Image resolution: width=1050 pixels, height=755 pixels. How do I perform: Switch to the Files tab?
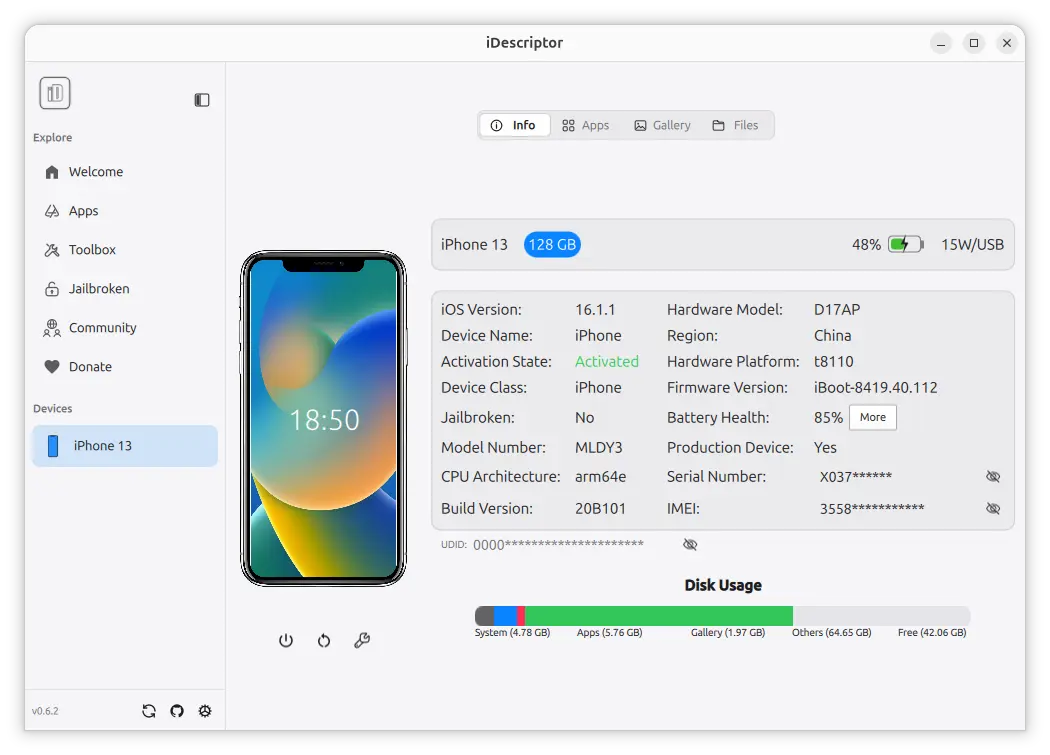click(x=735, y=125)
